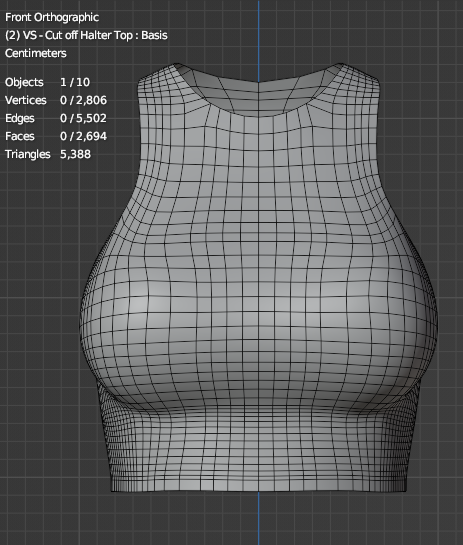Click the Vertices 0 / 2,806 statistic
The image size is (463, 545).
pyautogui.click(x=56, y=100)
